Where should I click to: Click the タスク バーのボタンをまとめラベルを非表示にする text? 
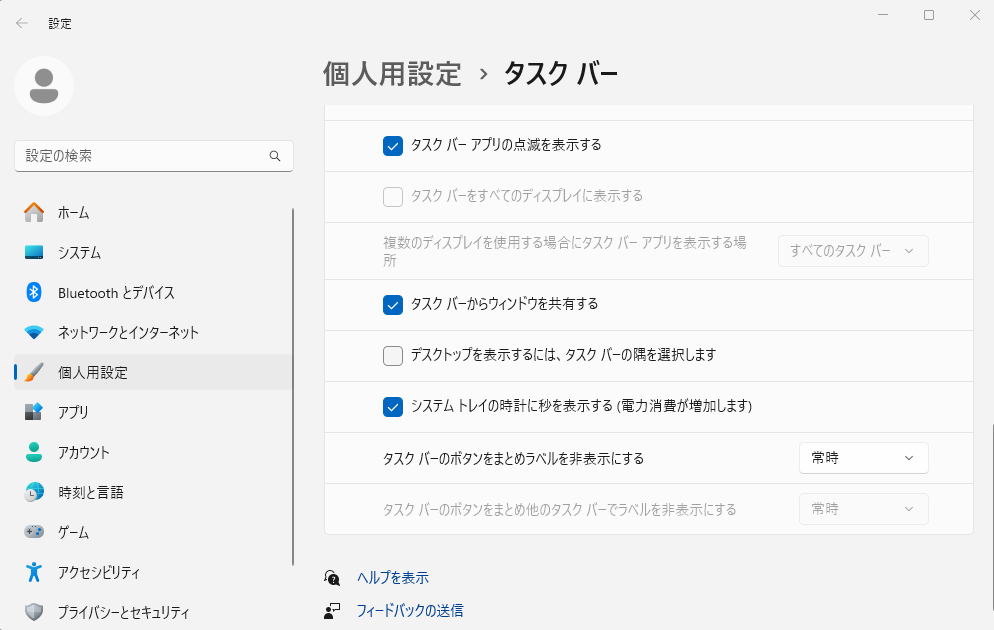click(513, 458)
